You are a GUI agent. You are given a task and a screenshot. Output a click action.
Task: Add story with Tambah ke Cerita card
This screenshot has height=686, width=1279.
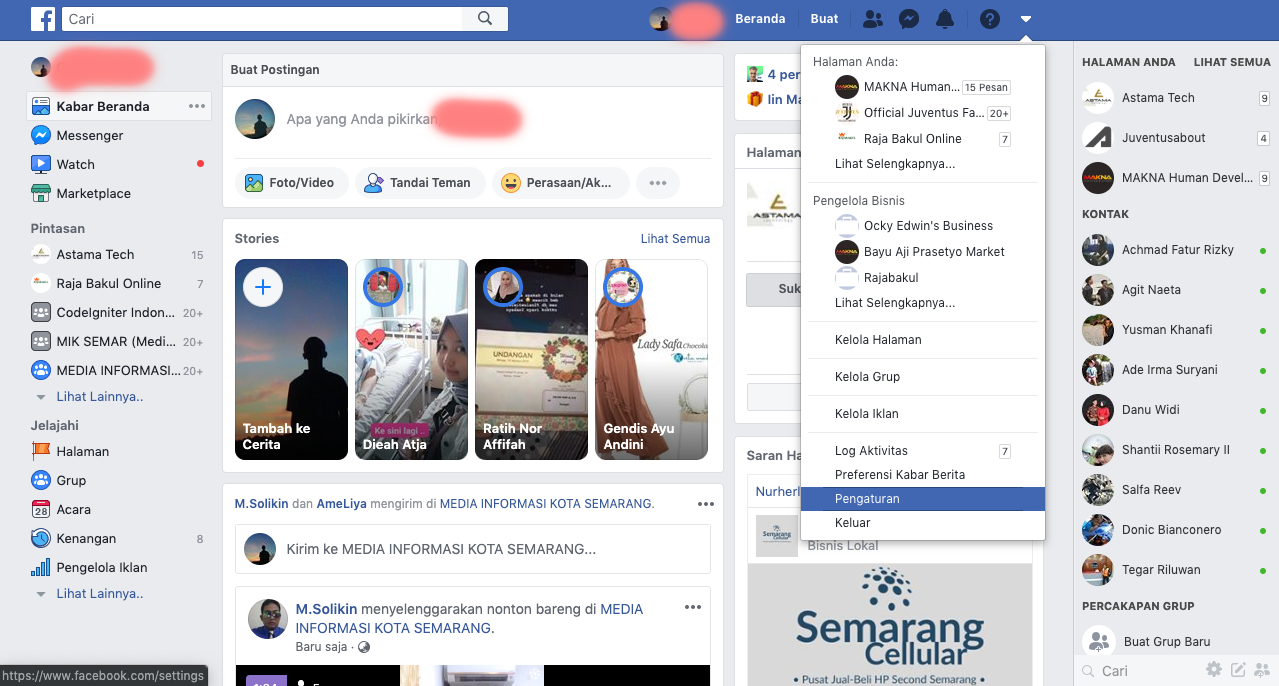coord(291,359)
